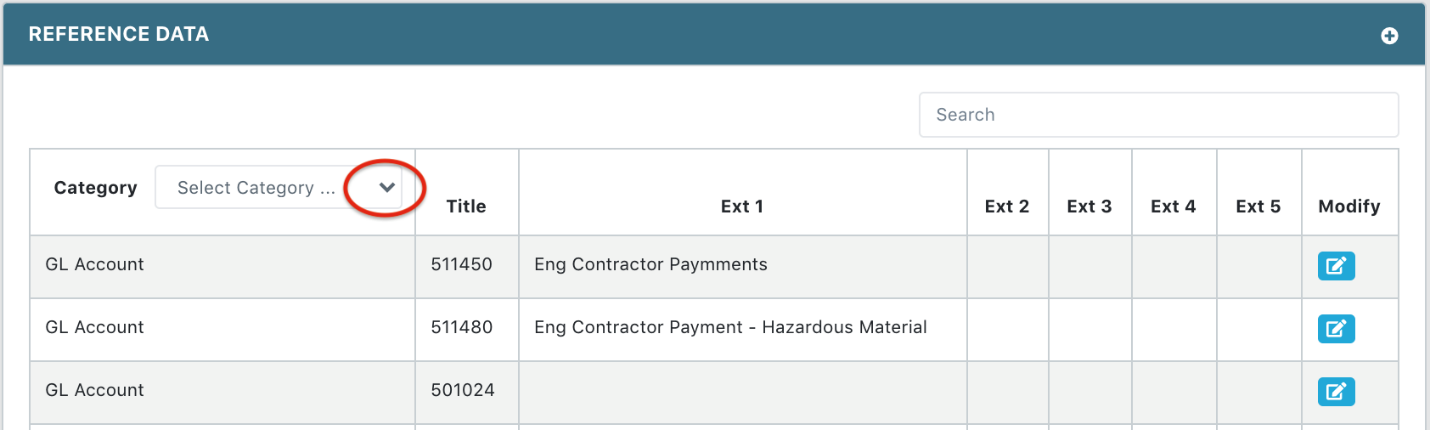Click title value 501024
Viewport: 1430px width, 430px height.
click(x=463, y=390)
